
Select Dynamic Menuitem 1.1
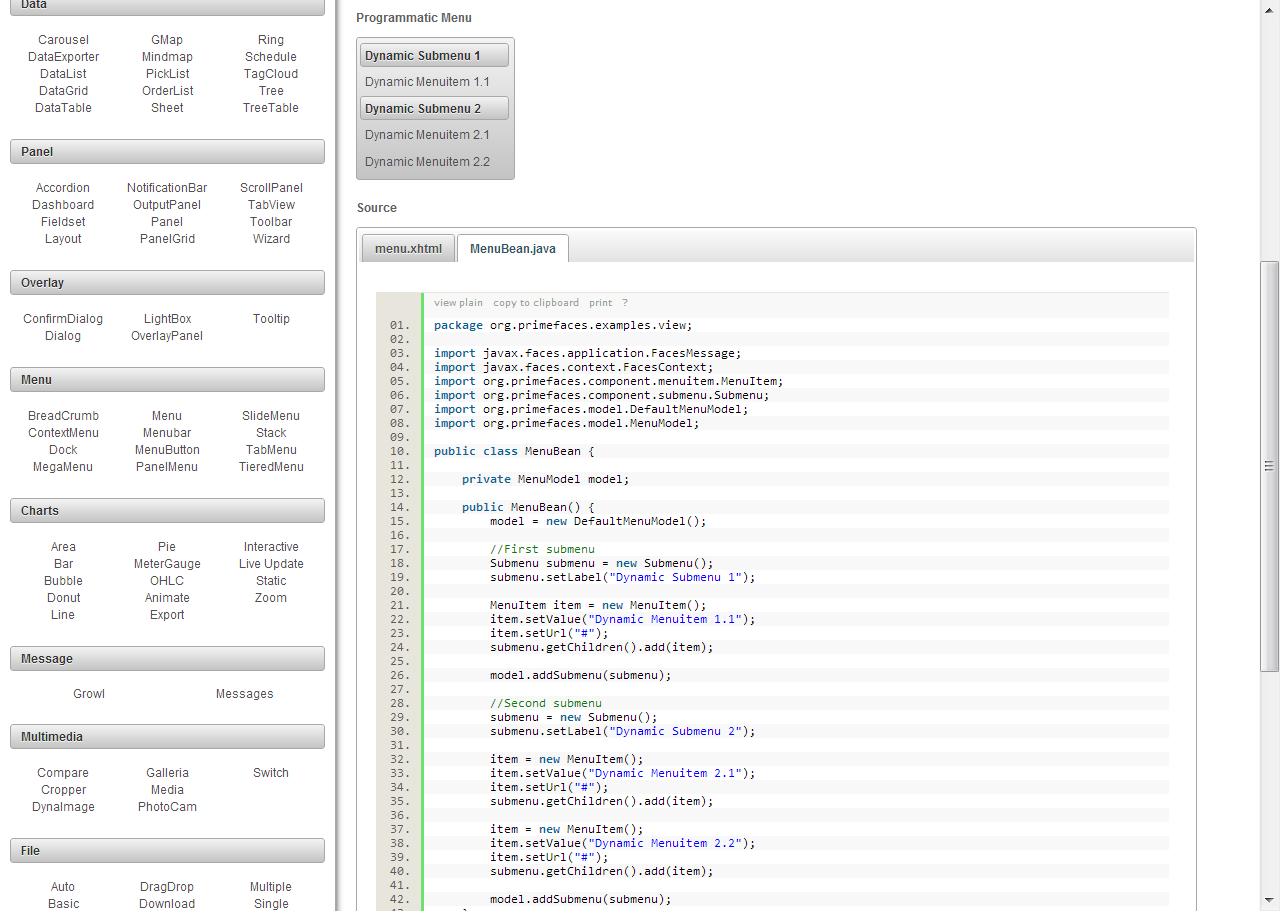coord(426,81)
